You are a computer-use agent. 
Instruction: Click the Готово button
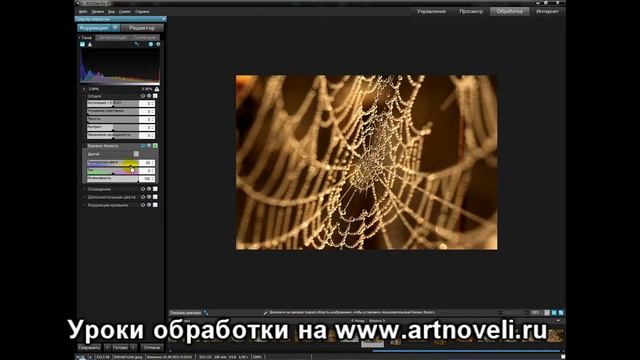coord(120,347)
